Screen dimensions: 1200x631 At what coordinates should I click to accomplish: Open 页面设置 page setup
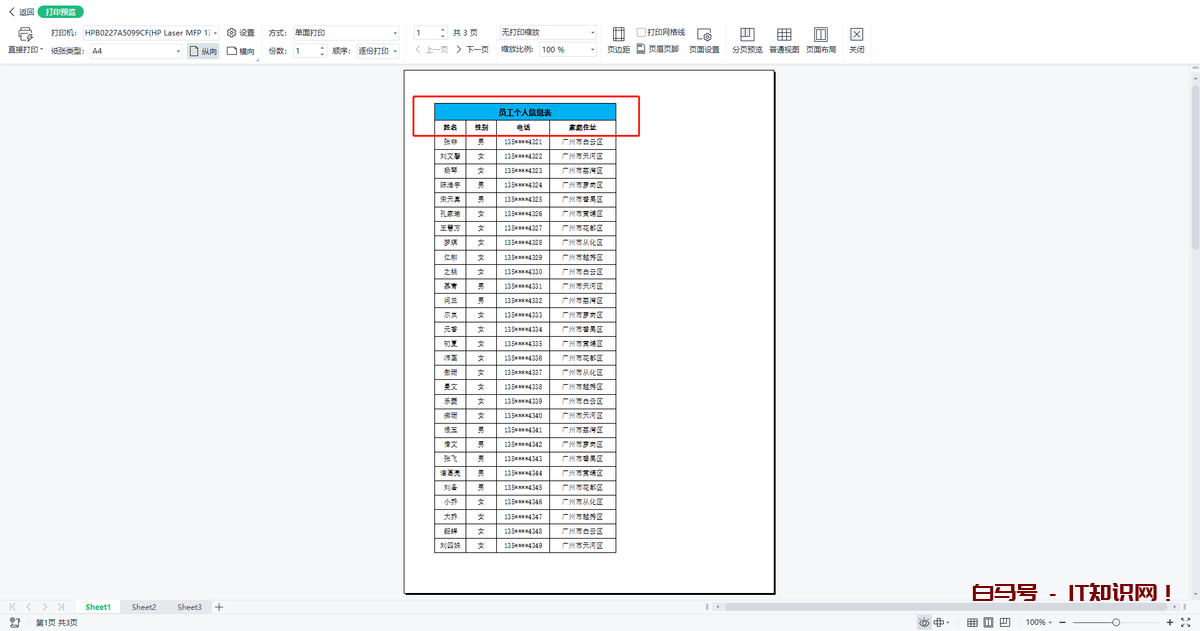click(704, 40)
